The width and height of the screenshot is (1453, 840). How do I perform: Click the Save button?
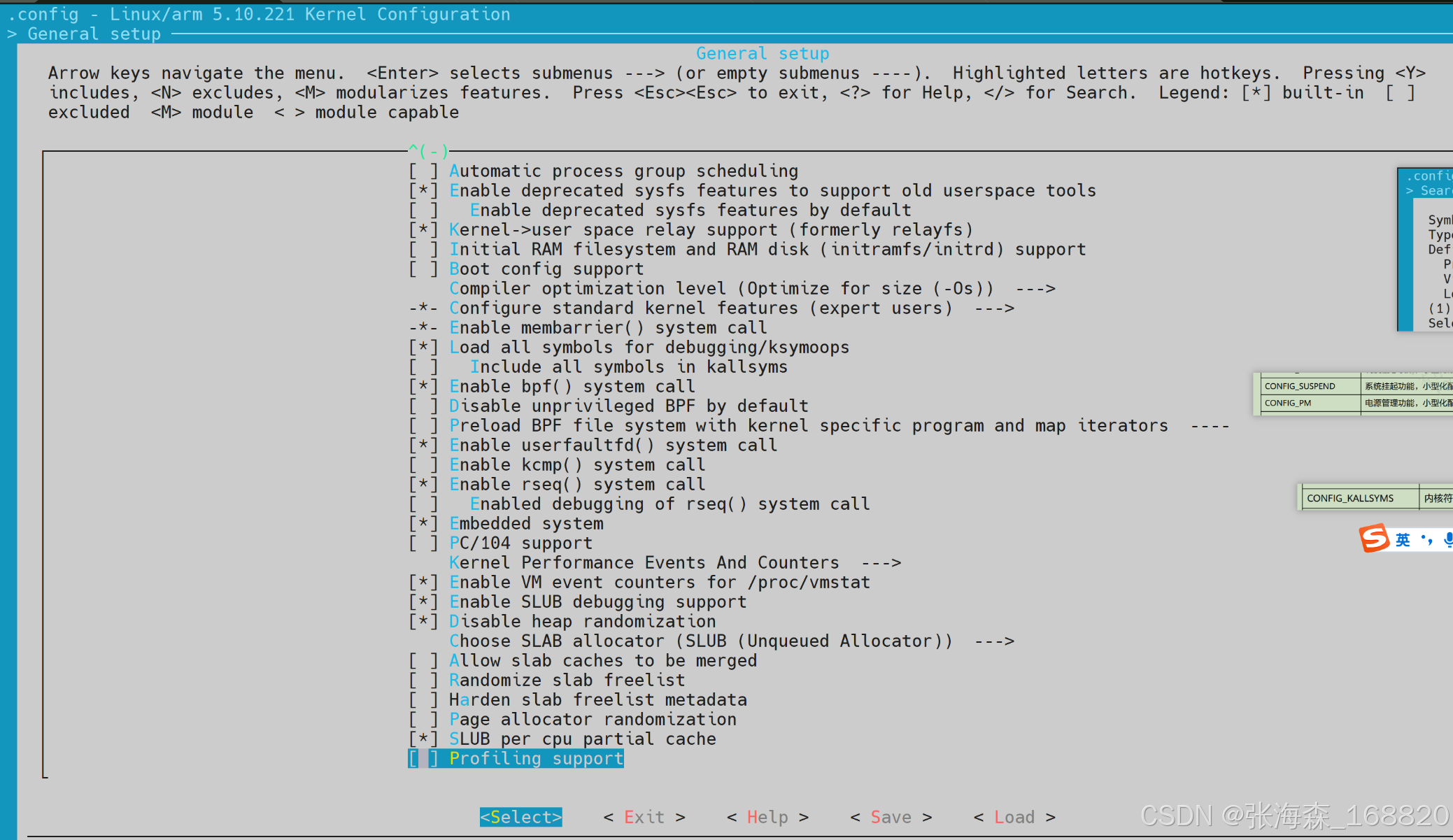(891, 817)
